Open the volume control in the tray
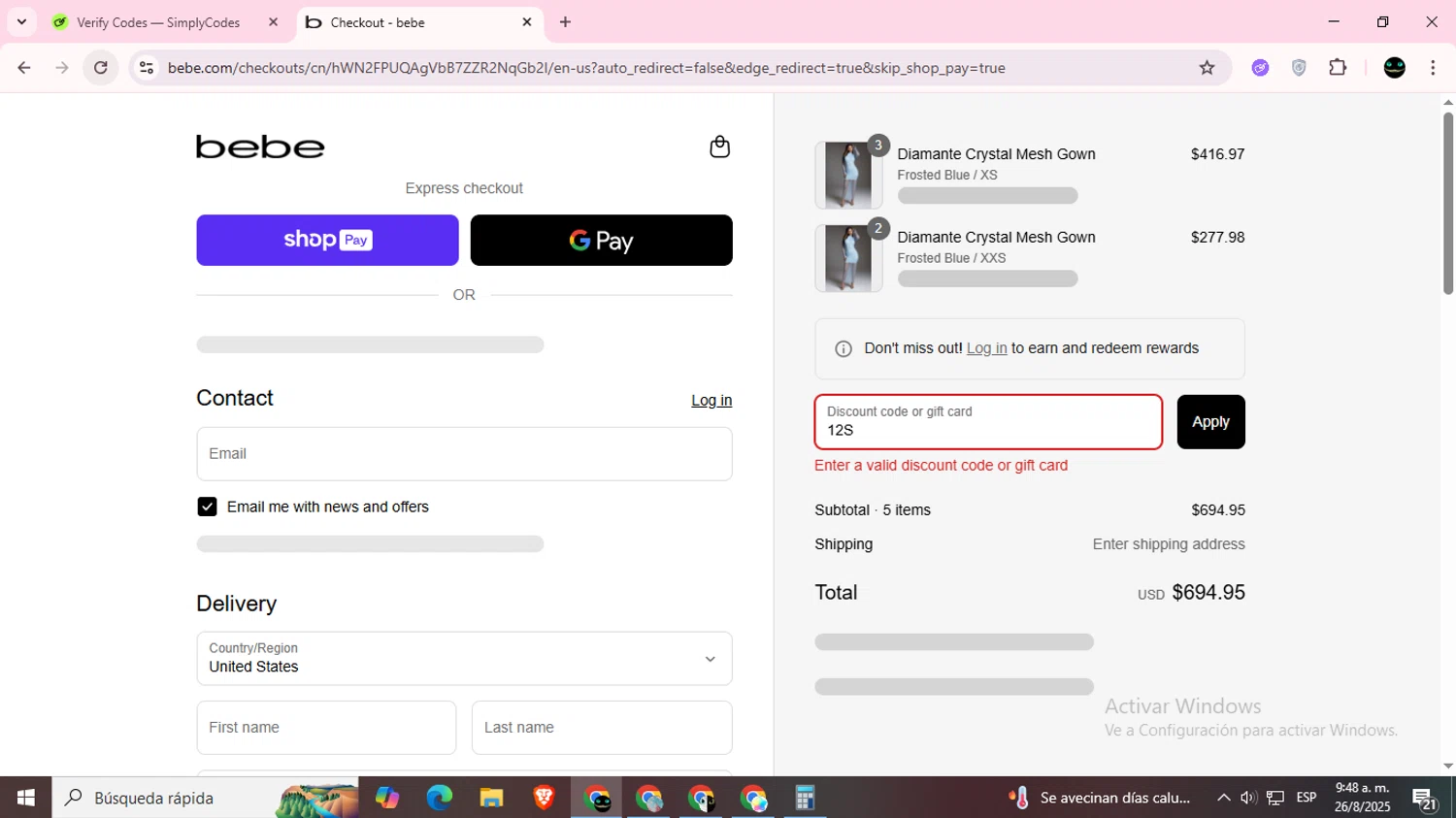This screenshot has height=818, width=1456. [1248, 798]
